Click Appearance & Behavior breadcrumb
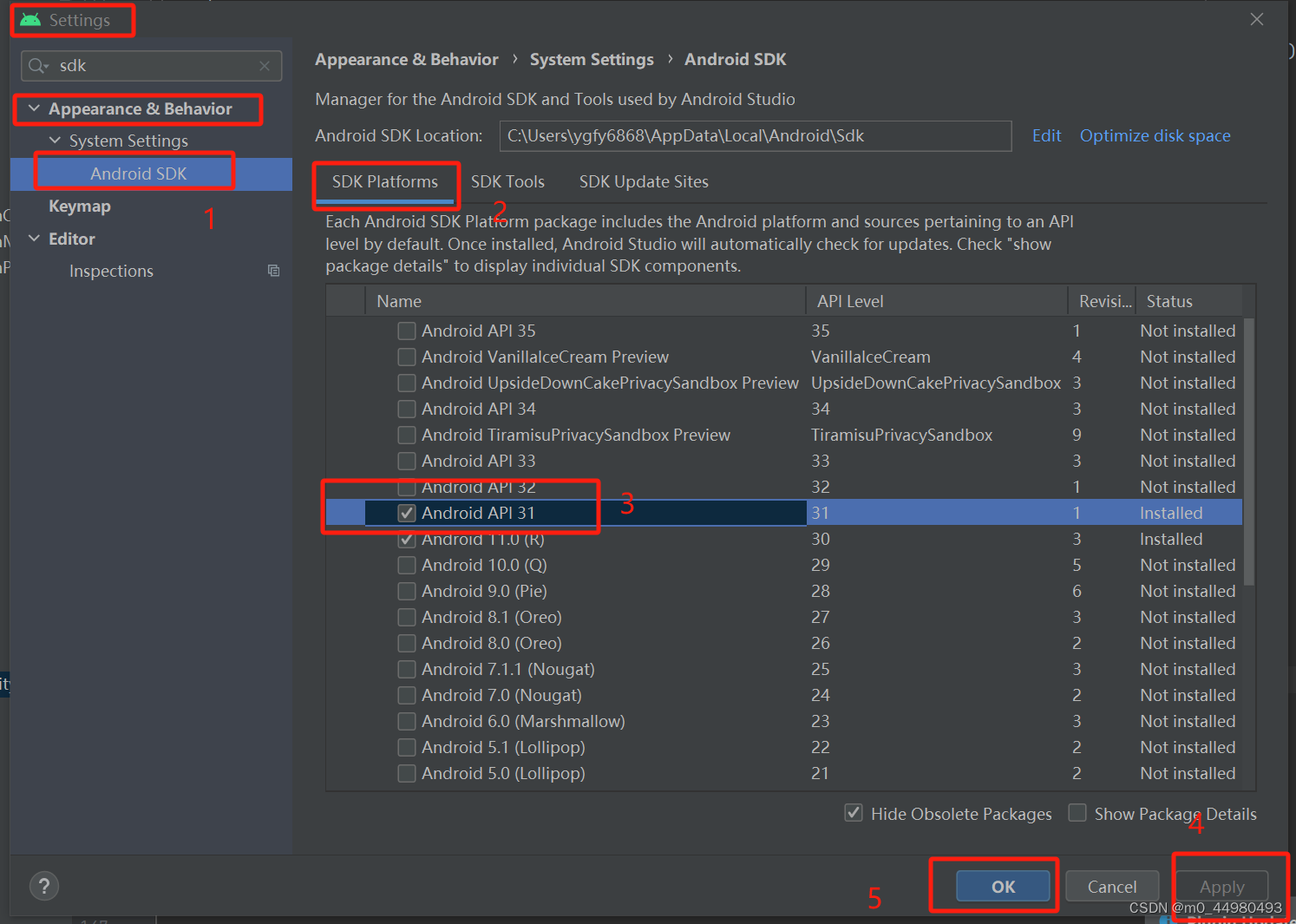The image size is (1296, 924). [x=407, y=60]
